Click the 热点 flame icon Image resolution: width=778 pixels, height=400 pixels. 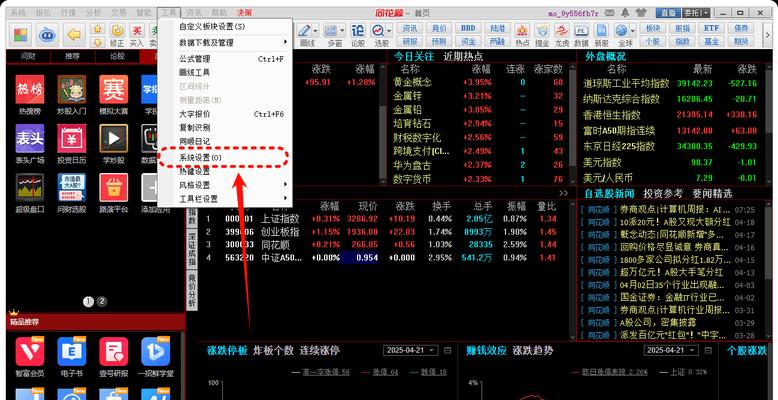[x=522, y=35]
